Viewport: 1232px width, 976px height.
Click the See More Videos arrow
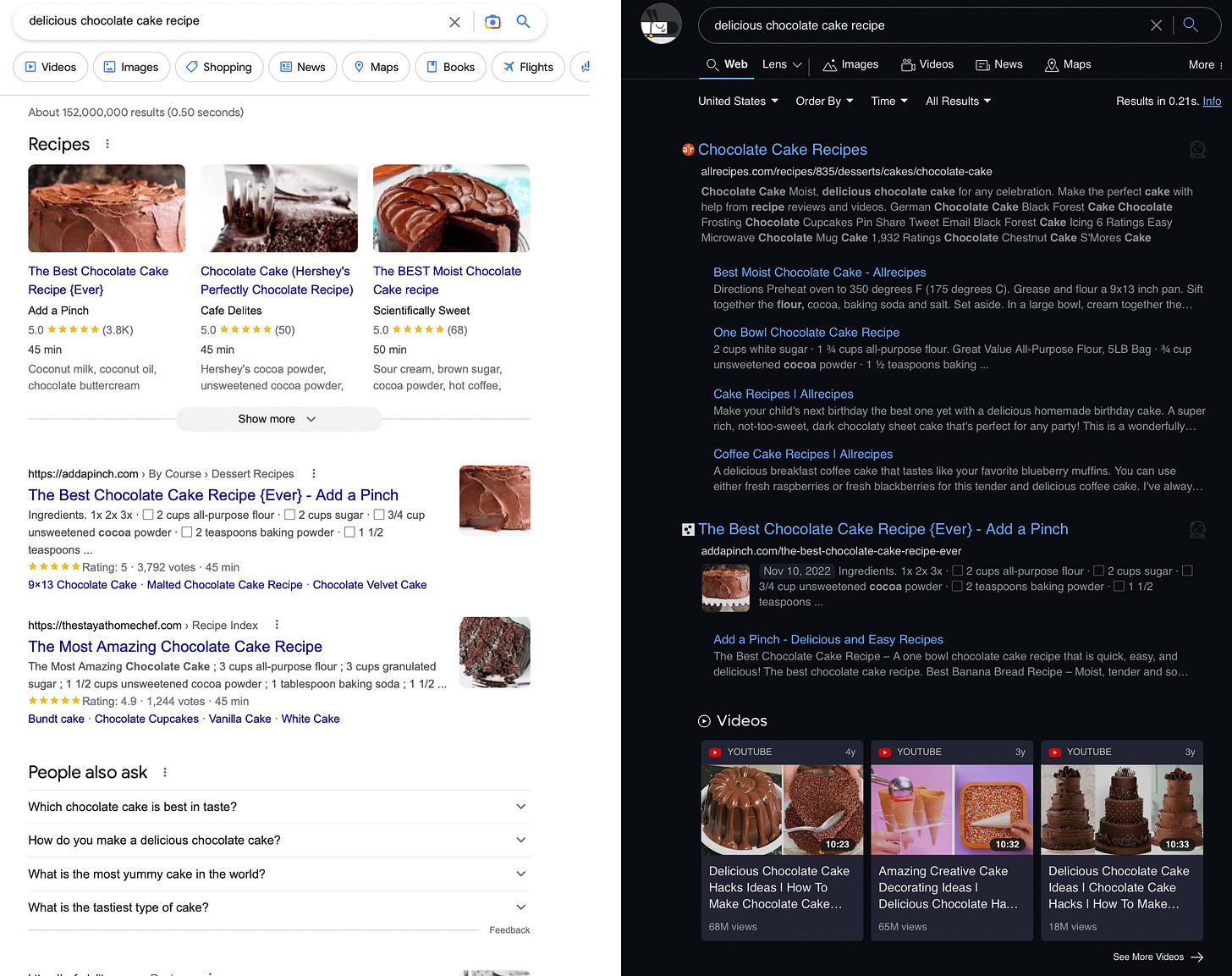click(1197, 957)
